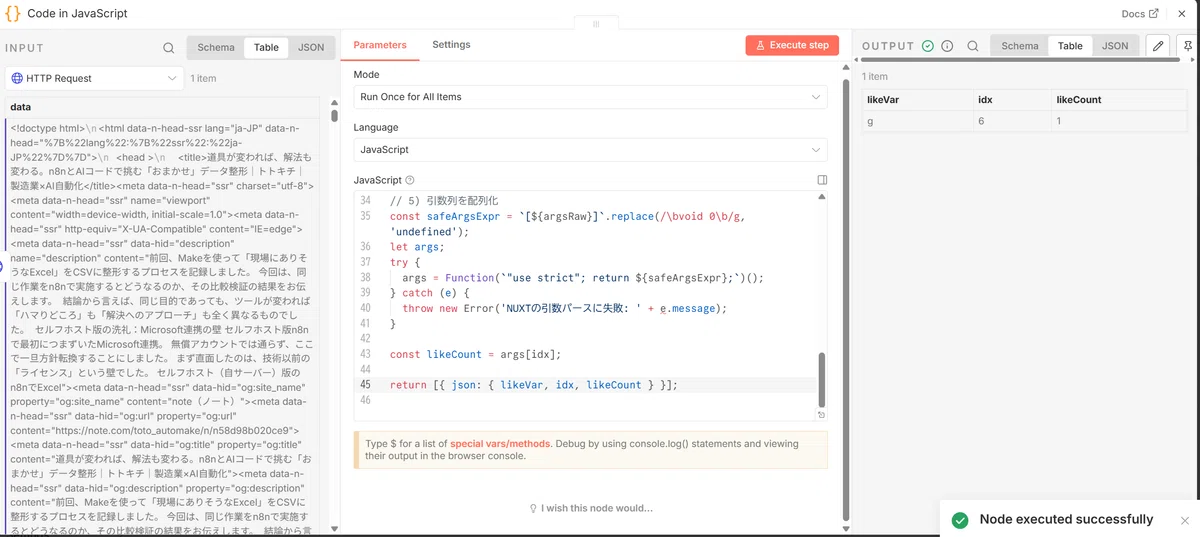
Task: Grab the panel drag handle at top
Action: (596, 23)
